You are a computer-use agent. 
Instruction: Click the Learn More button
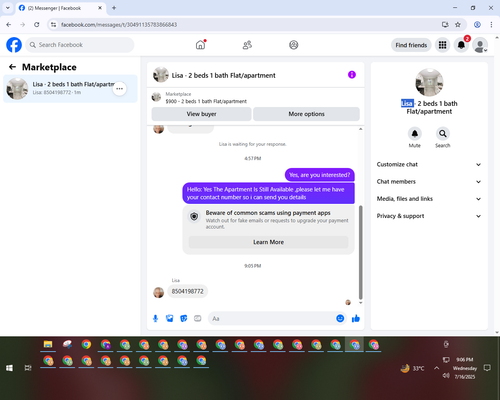click(x=268, y=242)
